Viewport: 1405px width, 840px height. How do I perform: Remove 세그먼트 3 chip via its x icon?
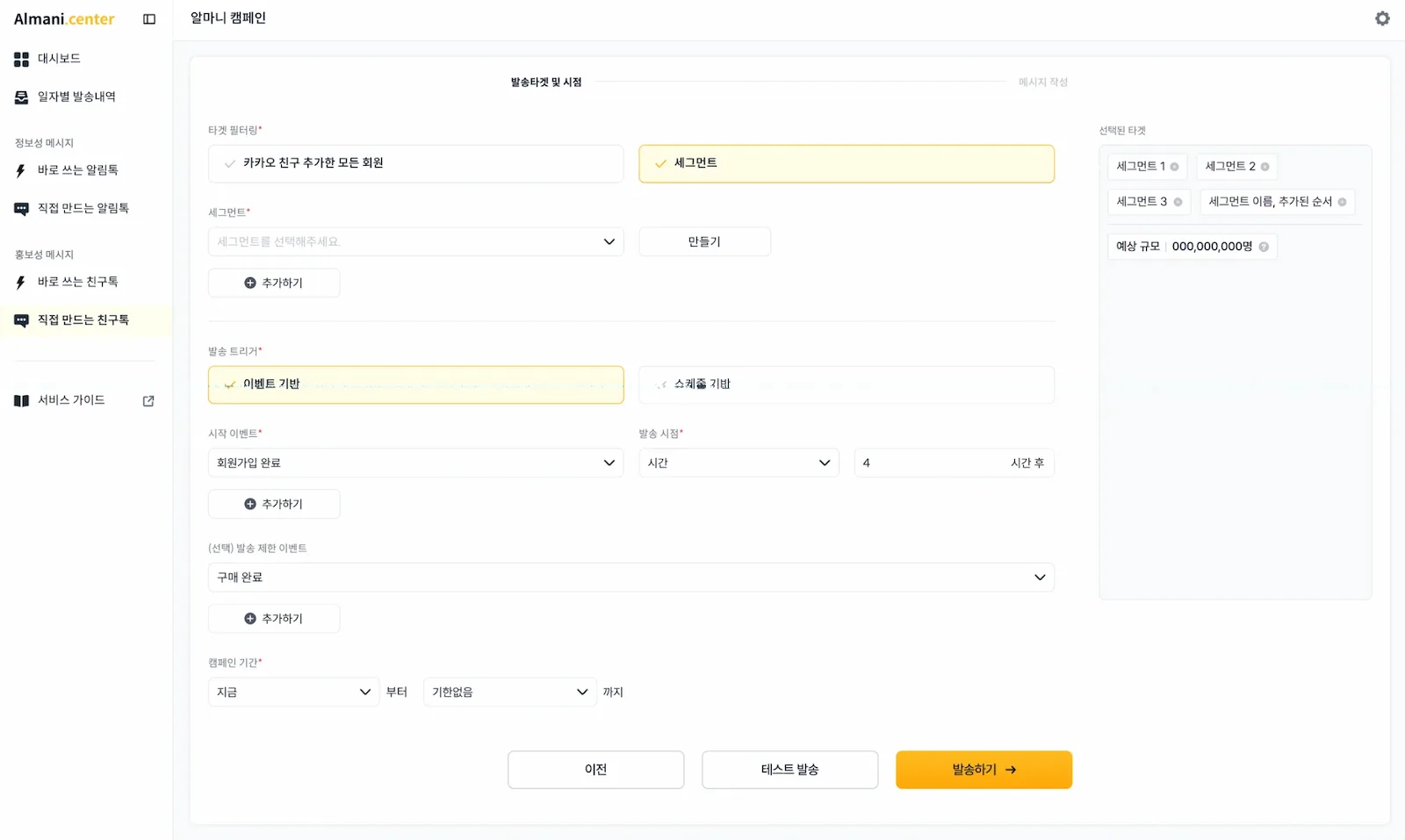(1178, 202)
